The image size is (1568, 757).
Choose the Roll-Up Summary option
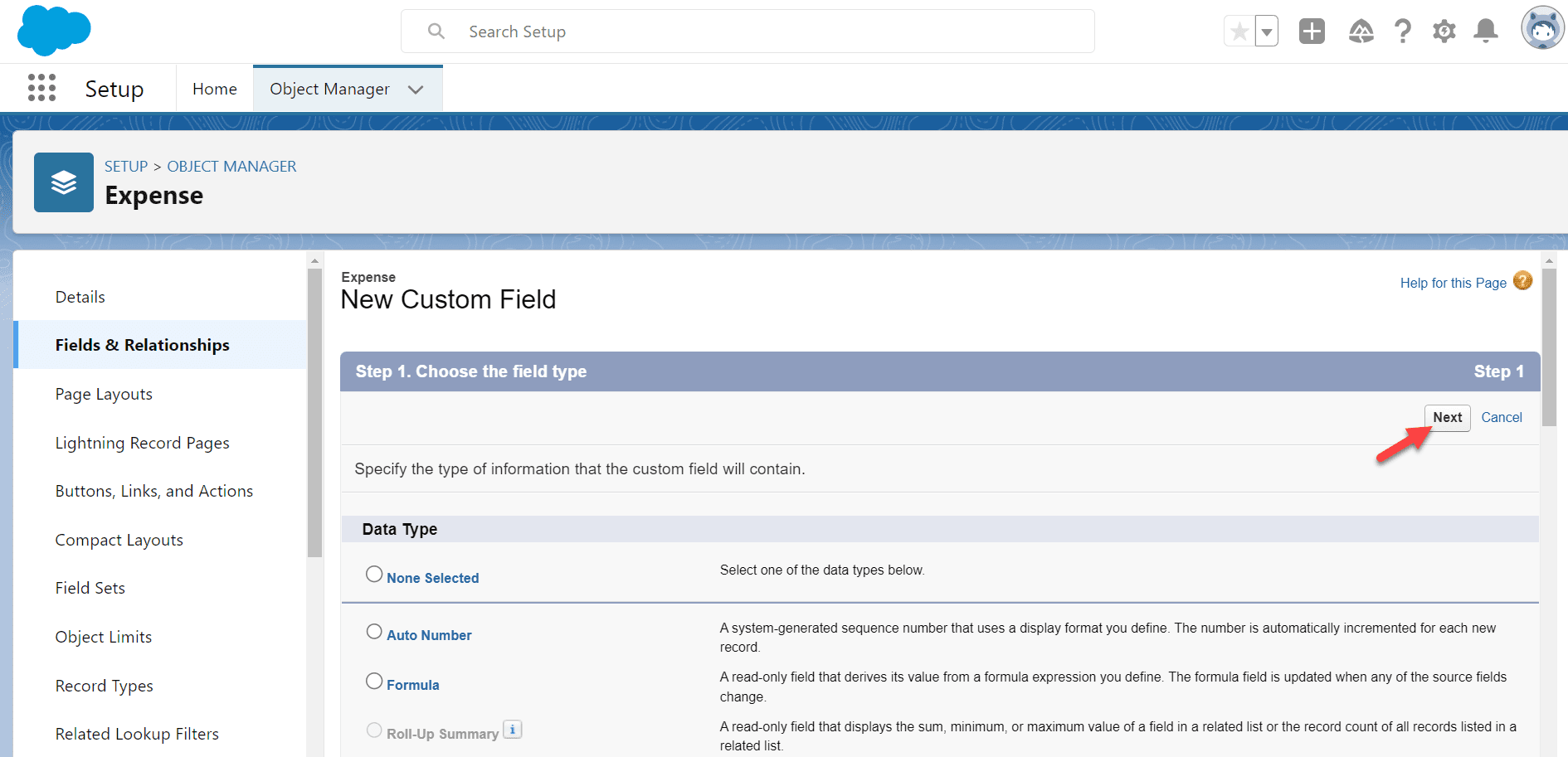(374, 730)
